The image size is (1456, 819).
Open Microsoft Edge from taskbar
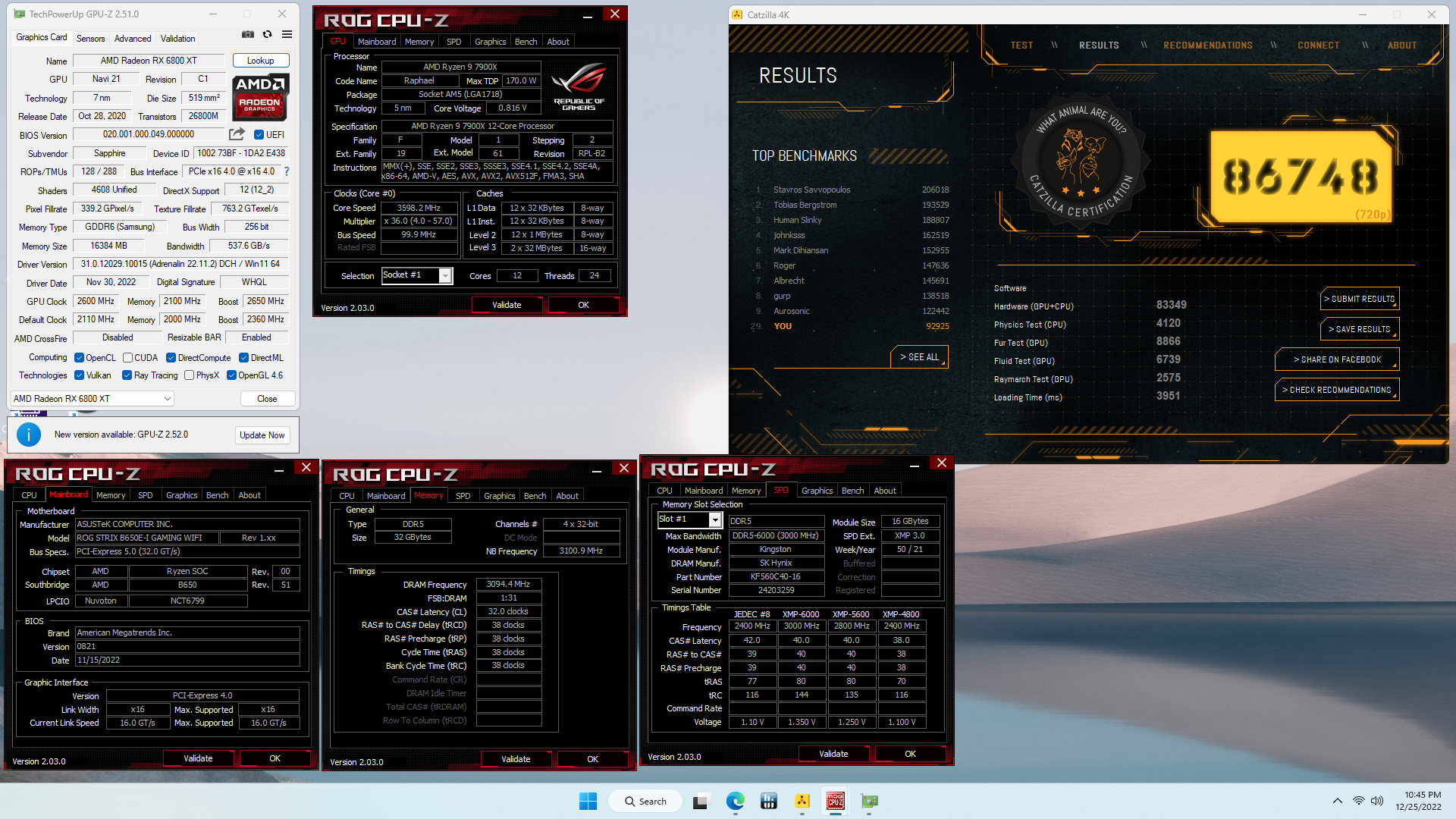click(735, 801)
